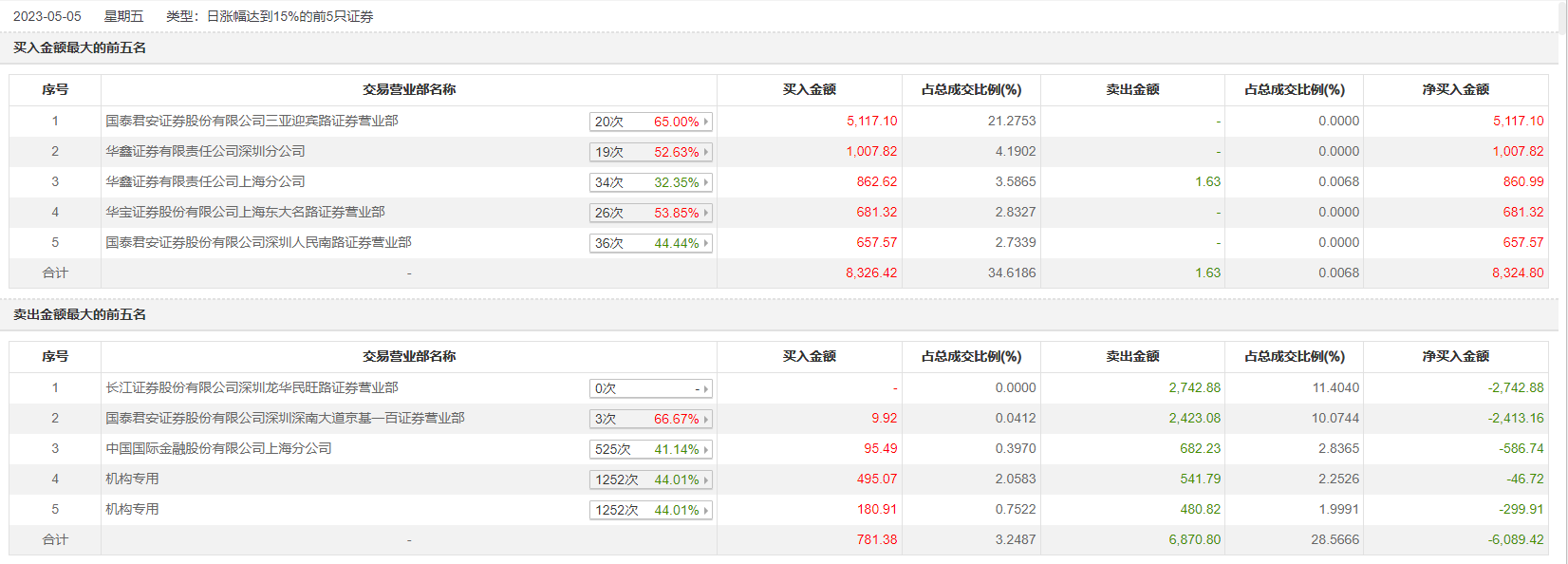Open 华鑫证券有限责任公司上海分公司 branch link

205,181
